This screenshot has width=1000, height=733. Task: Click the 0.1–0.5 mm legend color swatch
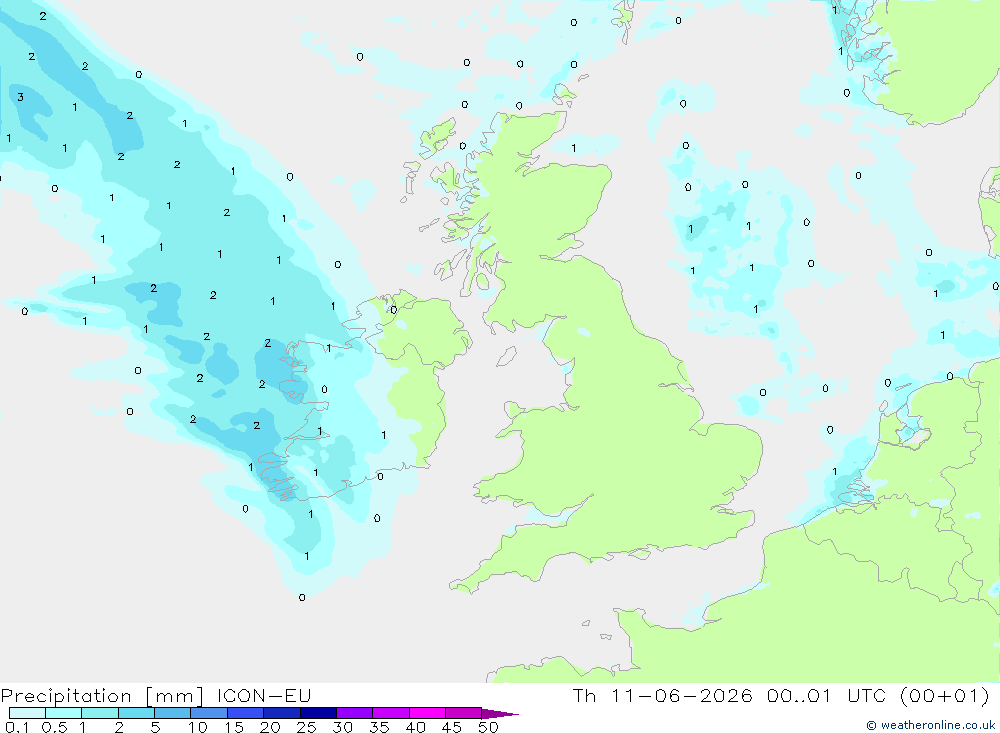pyautogui.click(x=27, y=713)
